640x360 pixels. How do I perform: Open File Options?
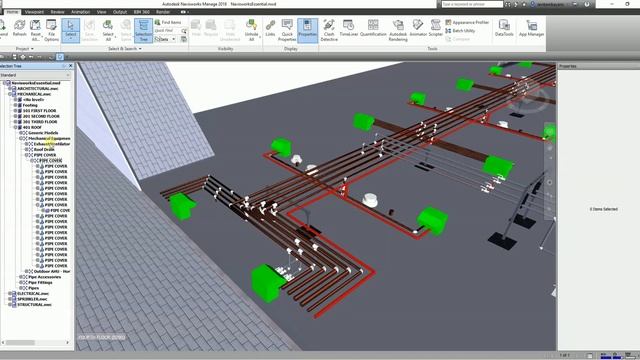point(51,29)
